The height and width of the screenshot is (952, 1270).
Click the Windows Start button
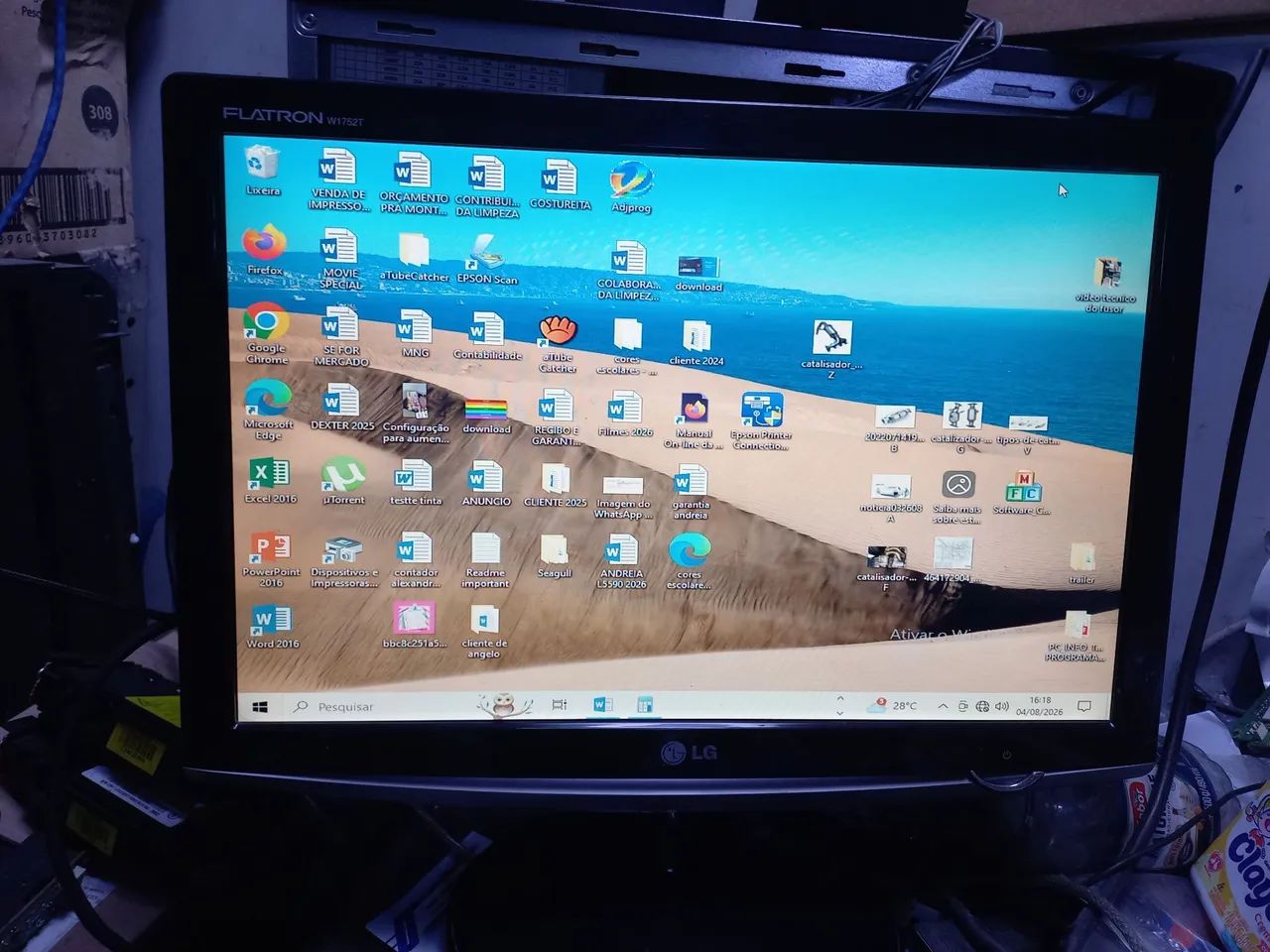(x=261, y=707)
